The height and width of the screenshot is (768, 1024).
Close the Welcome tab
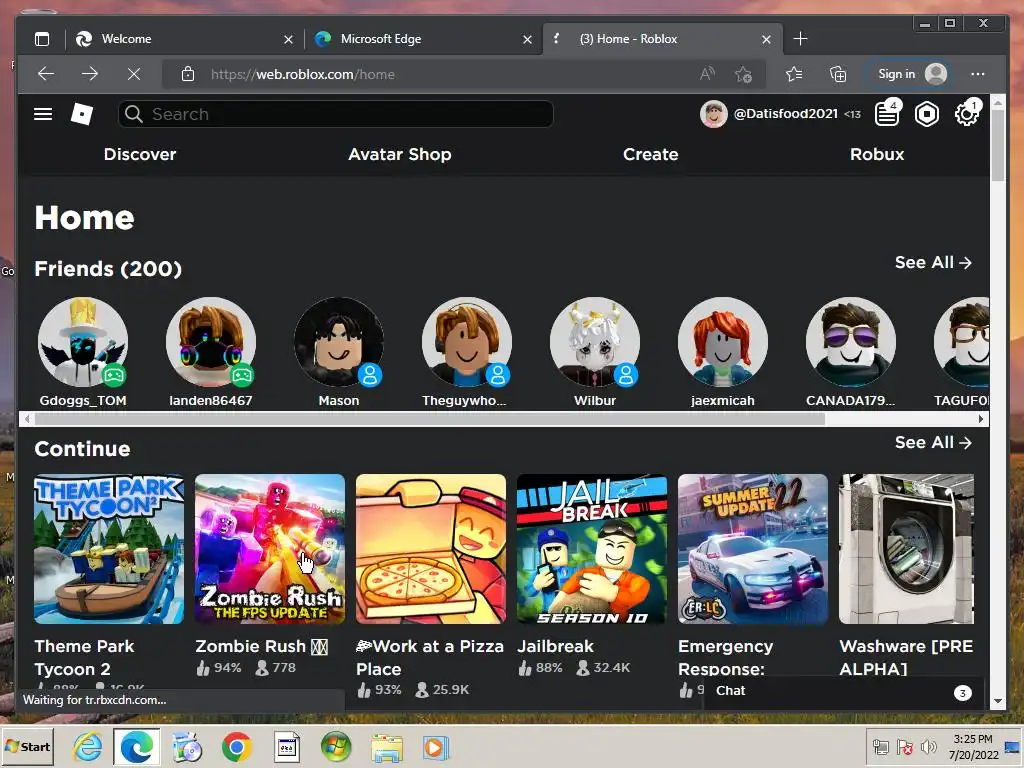[x=288, y=40]
